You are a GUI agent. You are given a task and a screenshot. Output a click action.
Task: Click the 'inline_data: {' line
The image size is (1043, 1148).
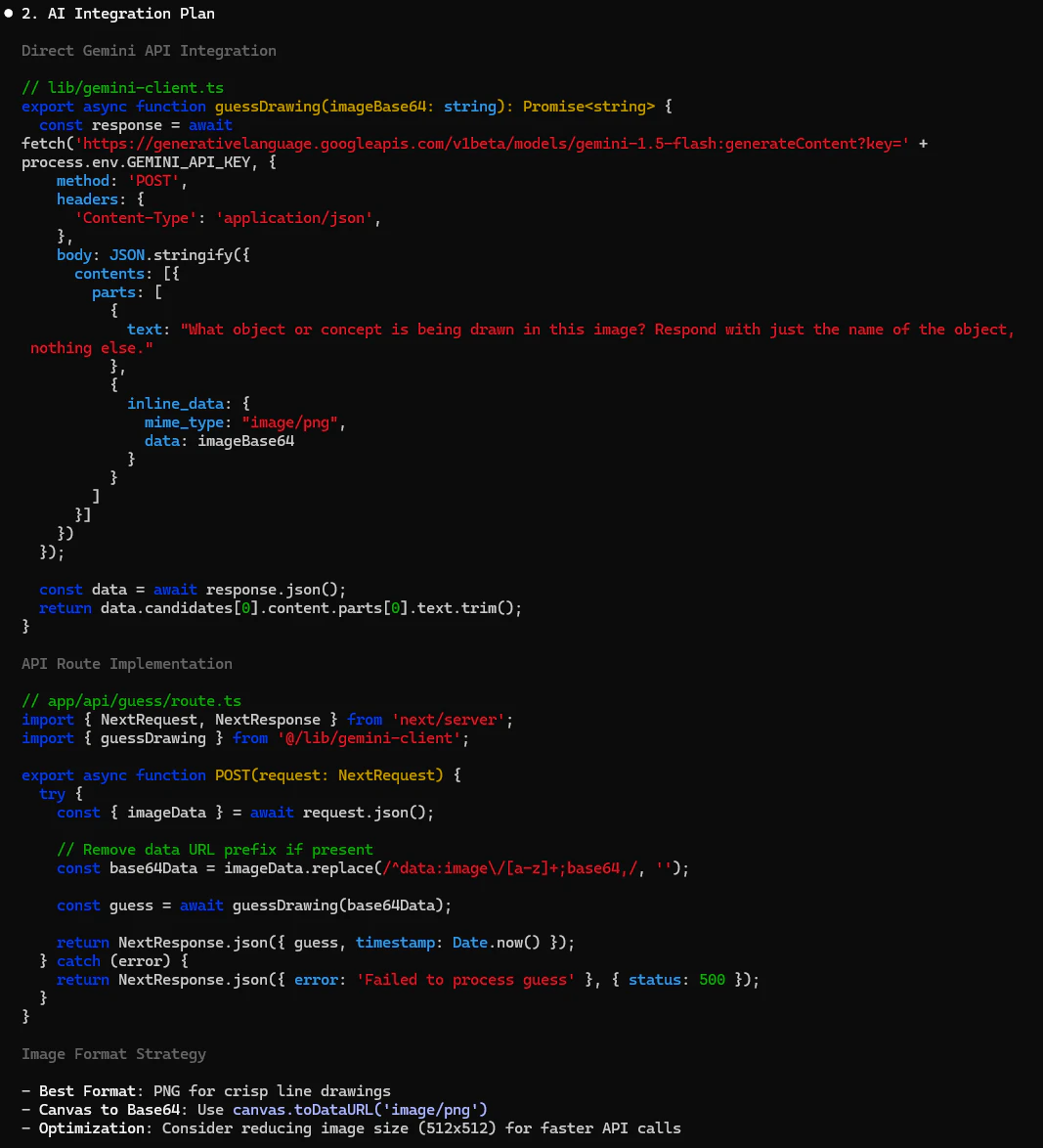point(188,404)
